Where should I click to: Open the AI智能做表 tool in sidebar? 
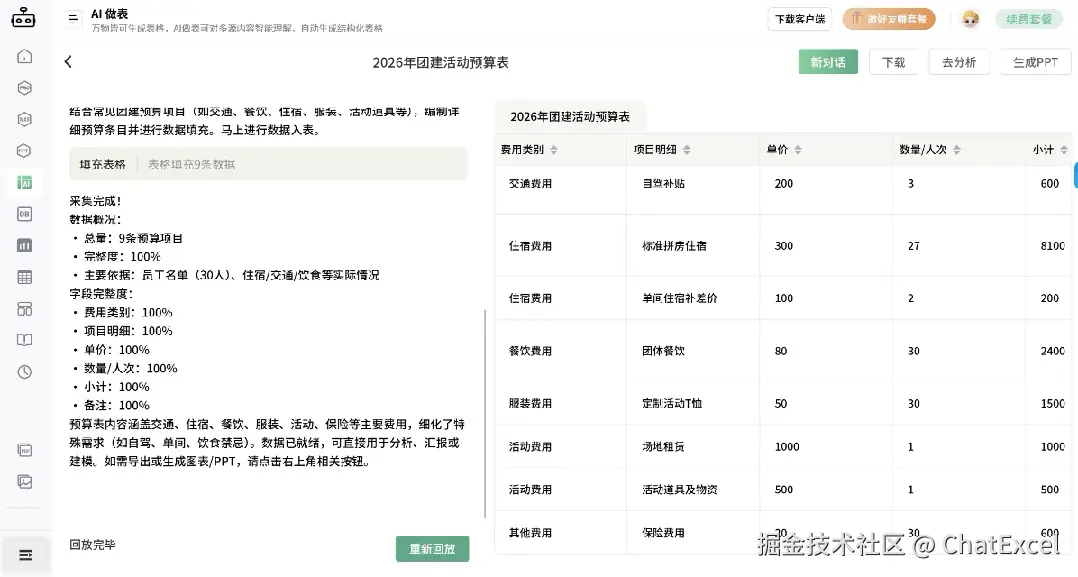25,183
